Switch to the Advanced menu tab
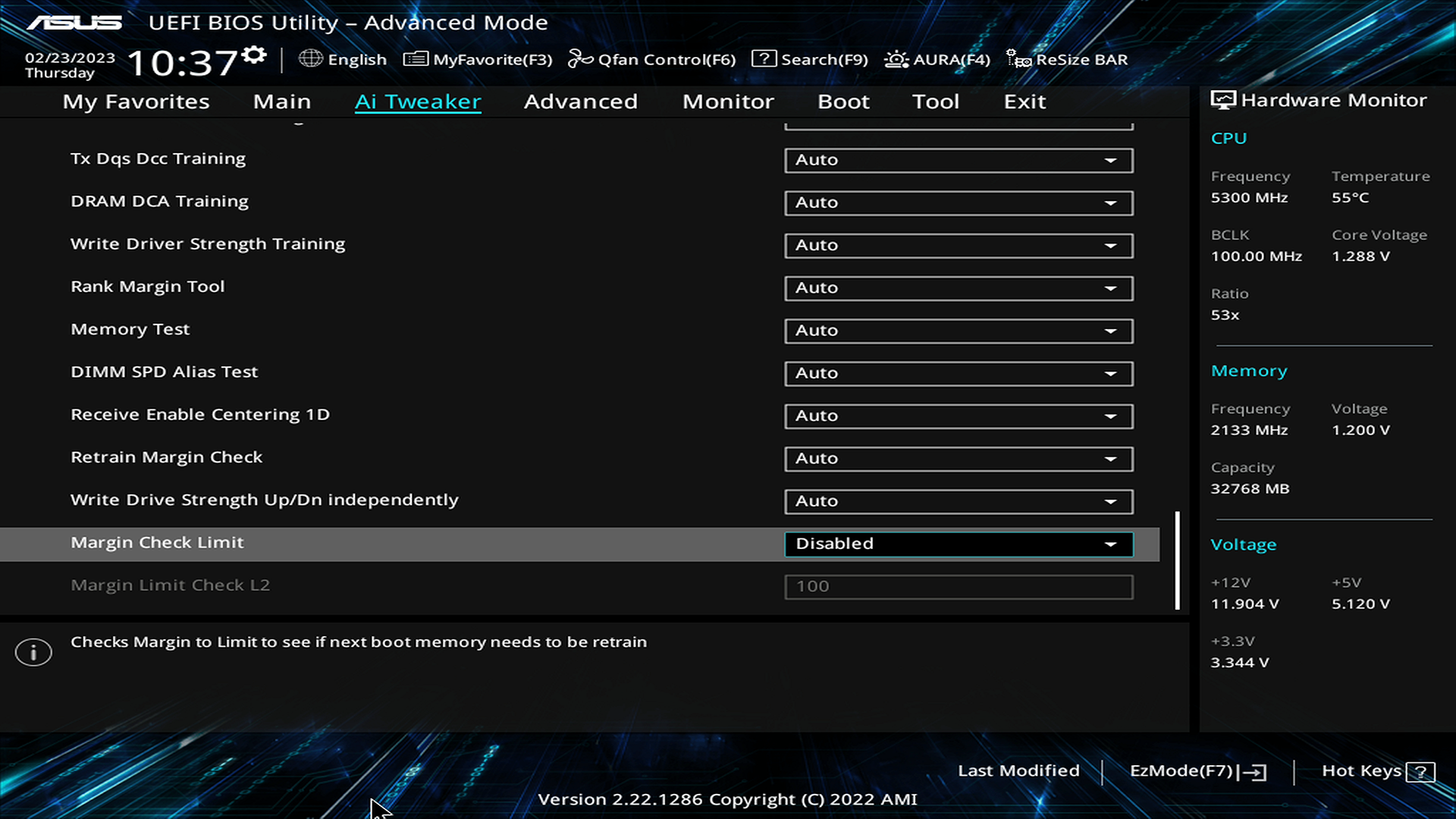This screenshot has height=819, width=1456. 581,100
